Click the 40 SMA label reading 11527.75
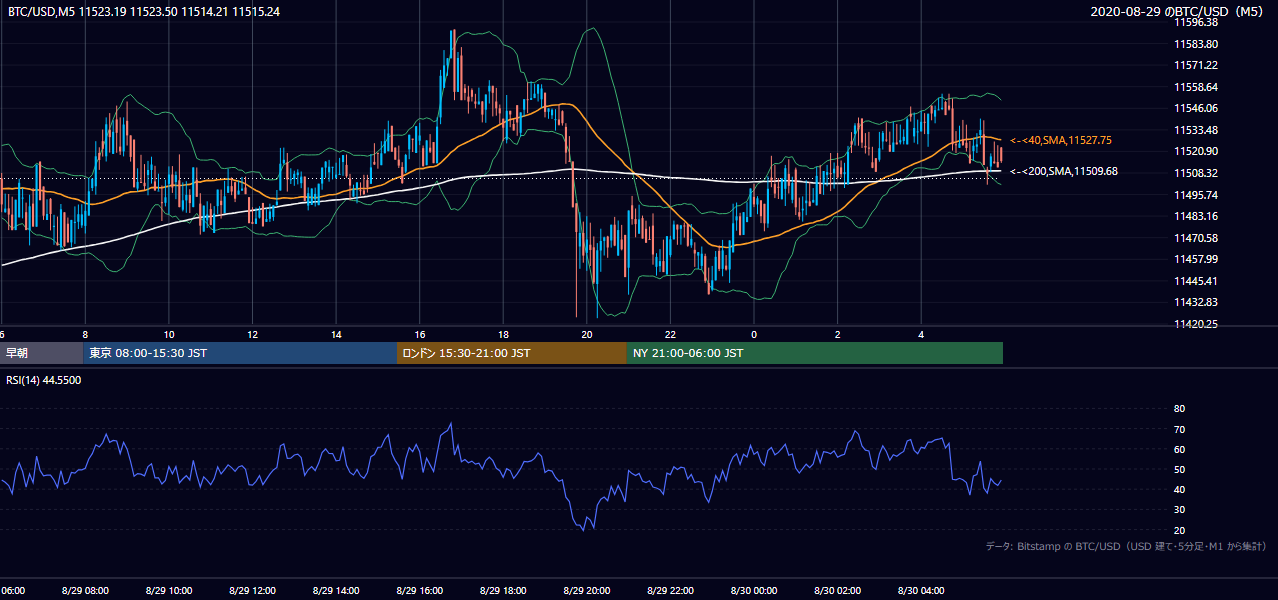The image size is (1278, 600). coord(1061,140)
